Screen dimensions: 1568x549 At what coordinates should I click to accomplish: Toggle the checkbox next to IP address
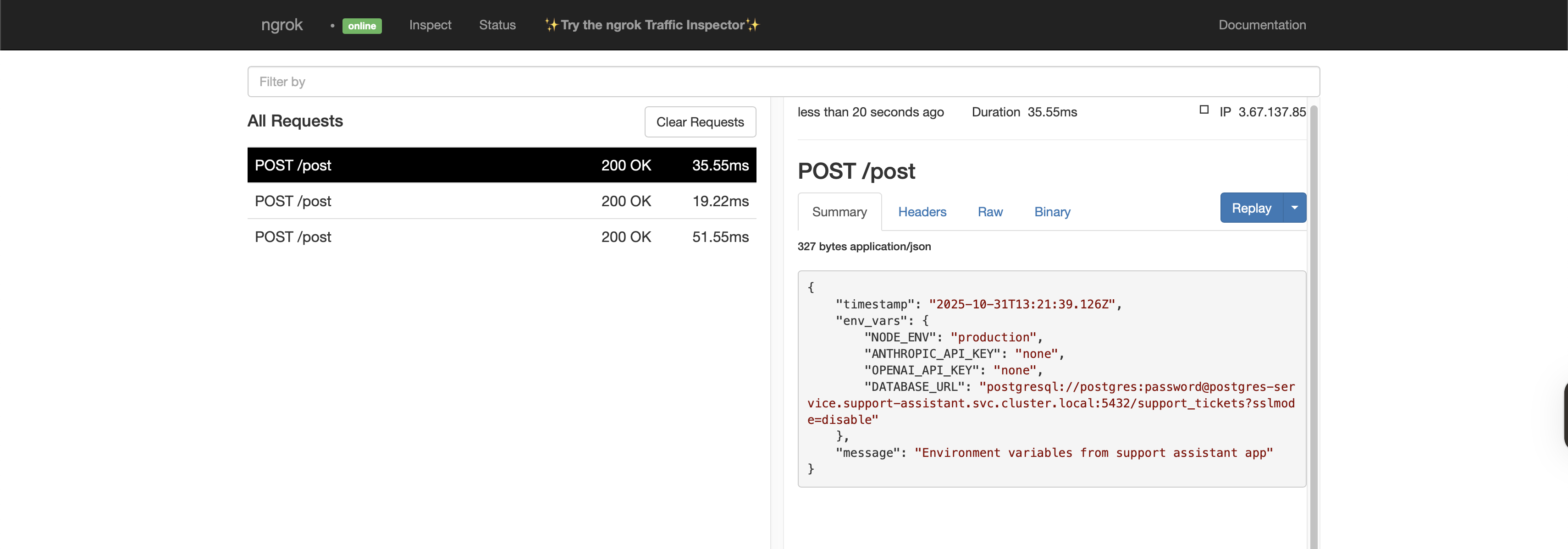coord(1204,110)
